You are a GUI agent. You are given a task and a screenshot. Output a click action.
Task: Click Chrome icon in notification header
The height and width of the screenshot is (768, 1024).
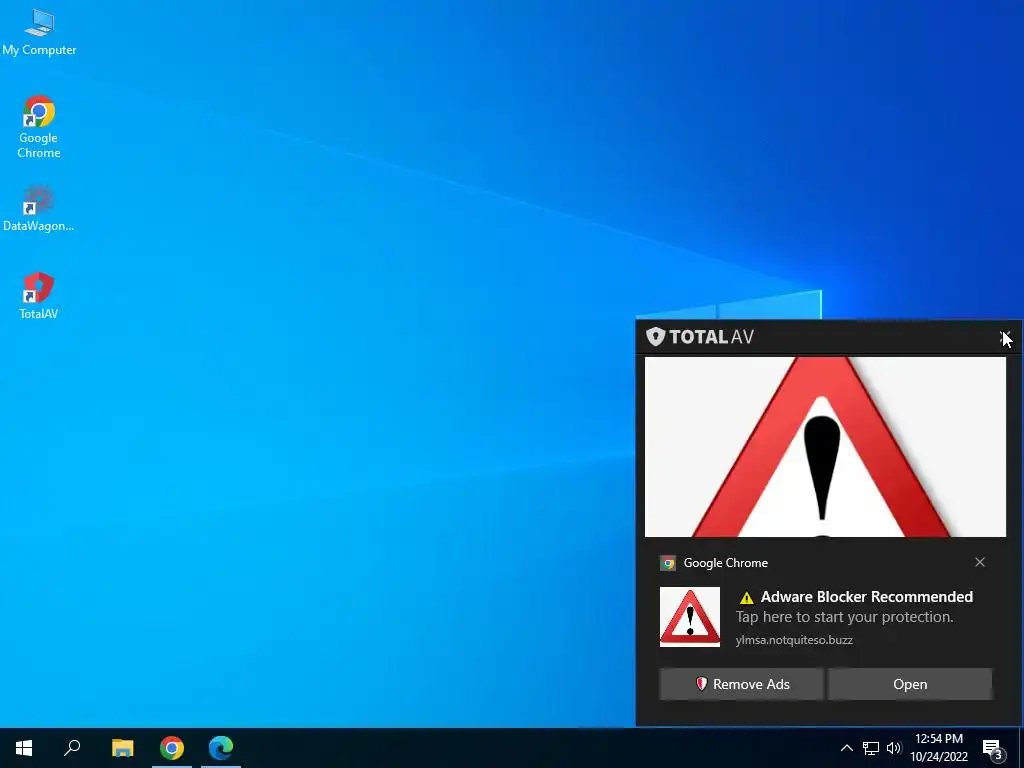[668, 563]
